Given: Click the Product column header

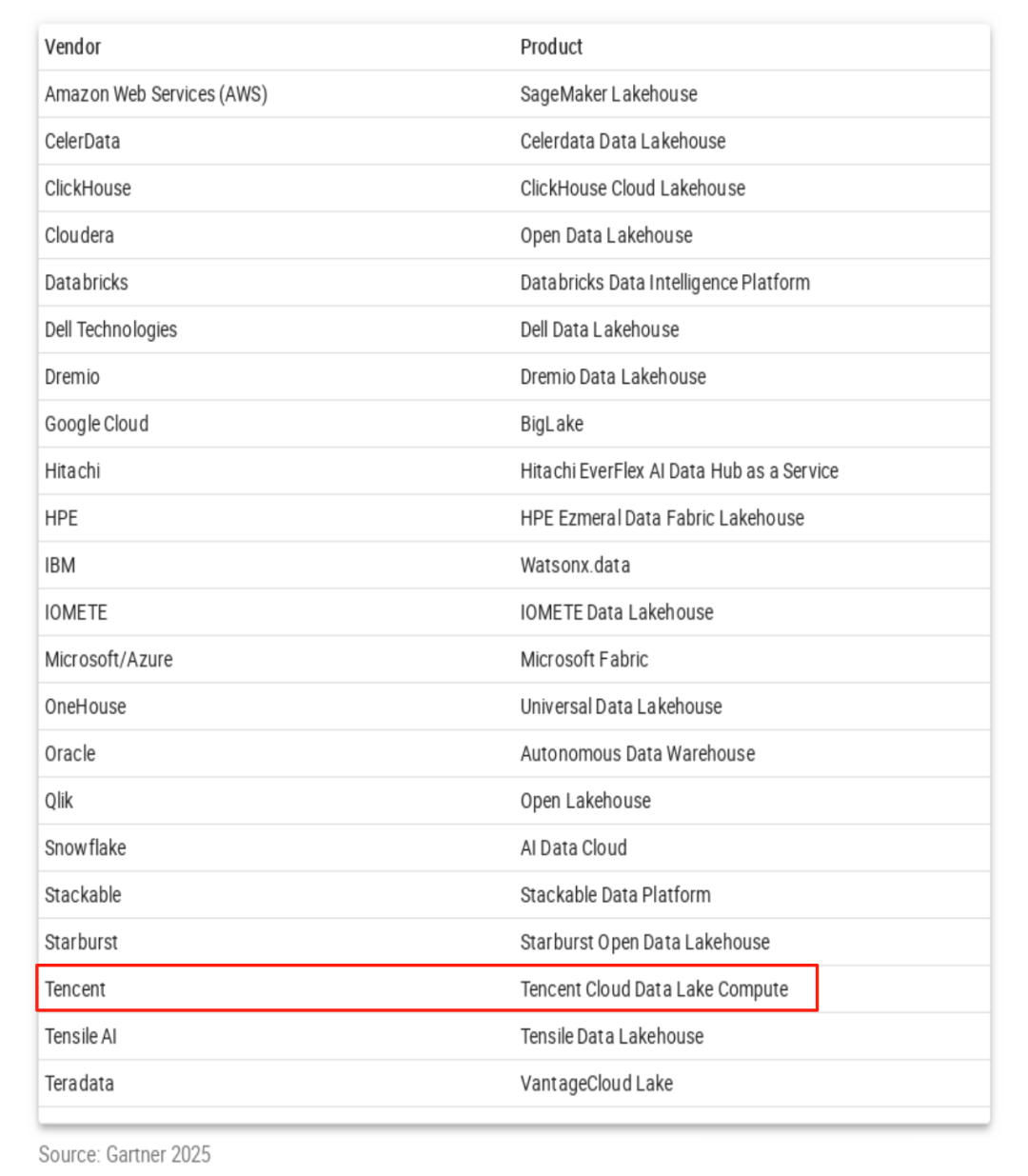Looking at the screenshot, I should pos(551,47).
